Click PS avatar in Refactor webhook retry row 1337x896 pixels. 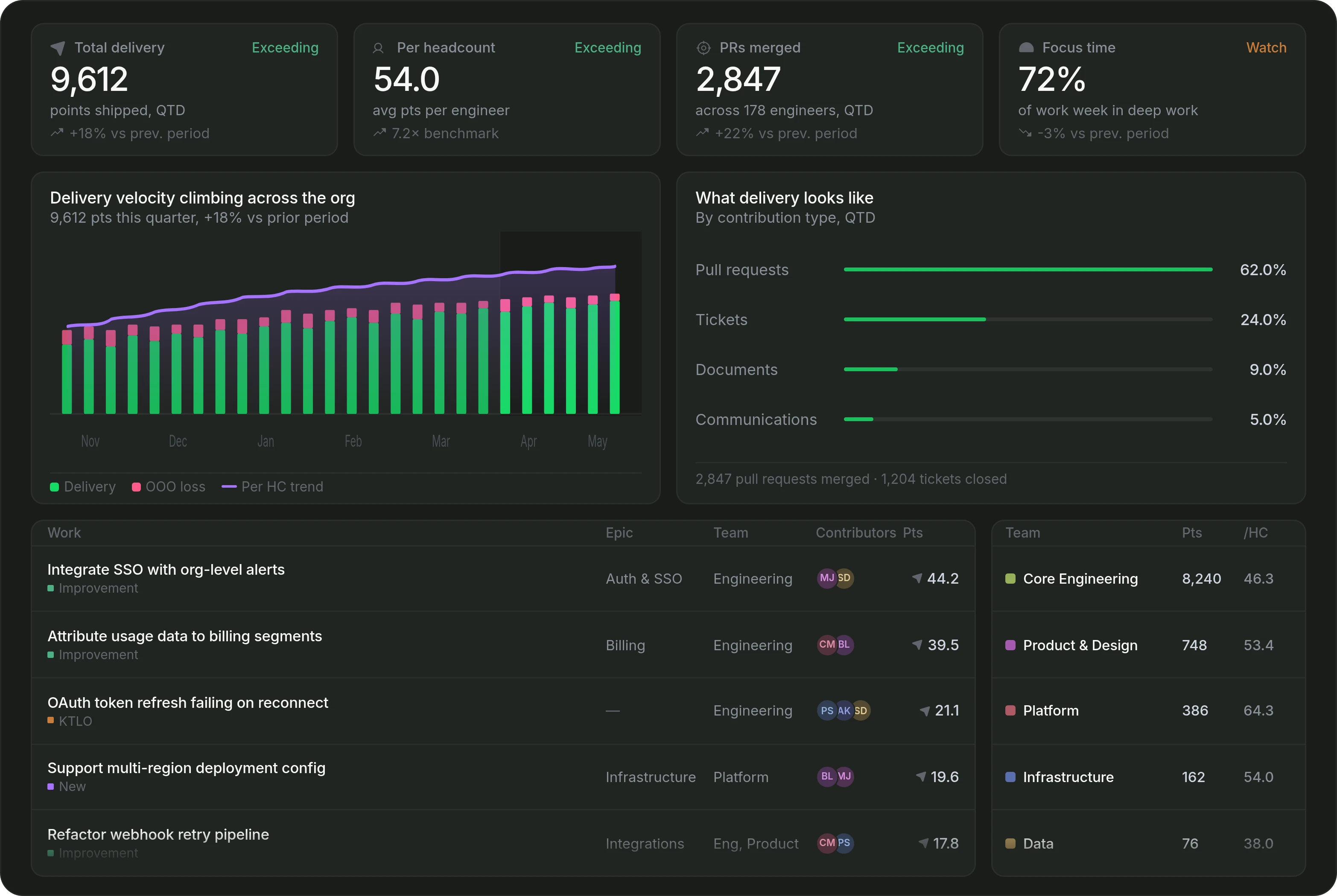tap(844, 843)
